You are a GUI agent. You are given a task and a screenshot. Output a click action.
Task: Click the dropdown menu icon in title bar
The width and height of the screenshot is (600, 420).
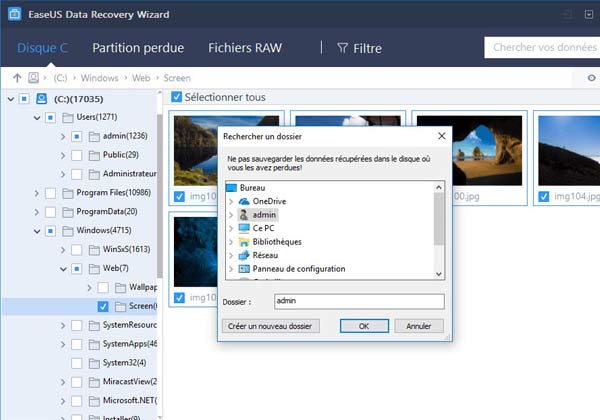(x=589, y=15)
